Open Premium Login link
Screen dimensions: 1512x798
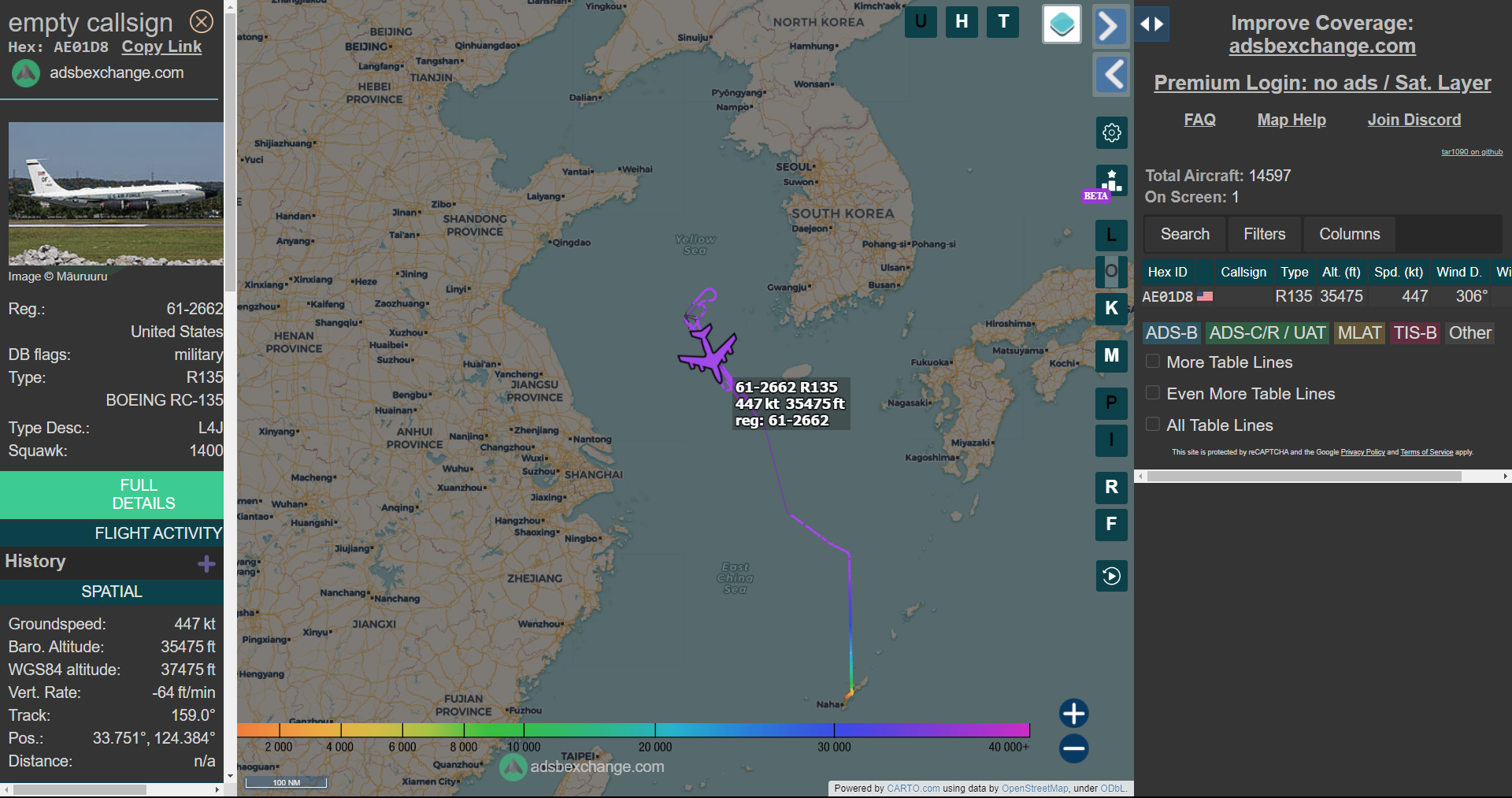pos(1322,83)
